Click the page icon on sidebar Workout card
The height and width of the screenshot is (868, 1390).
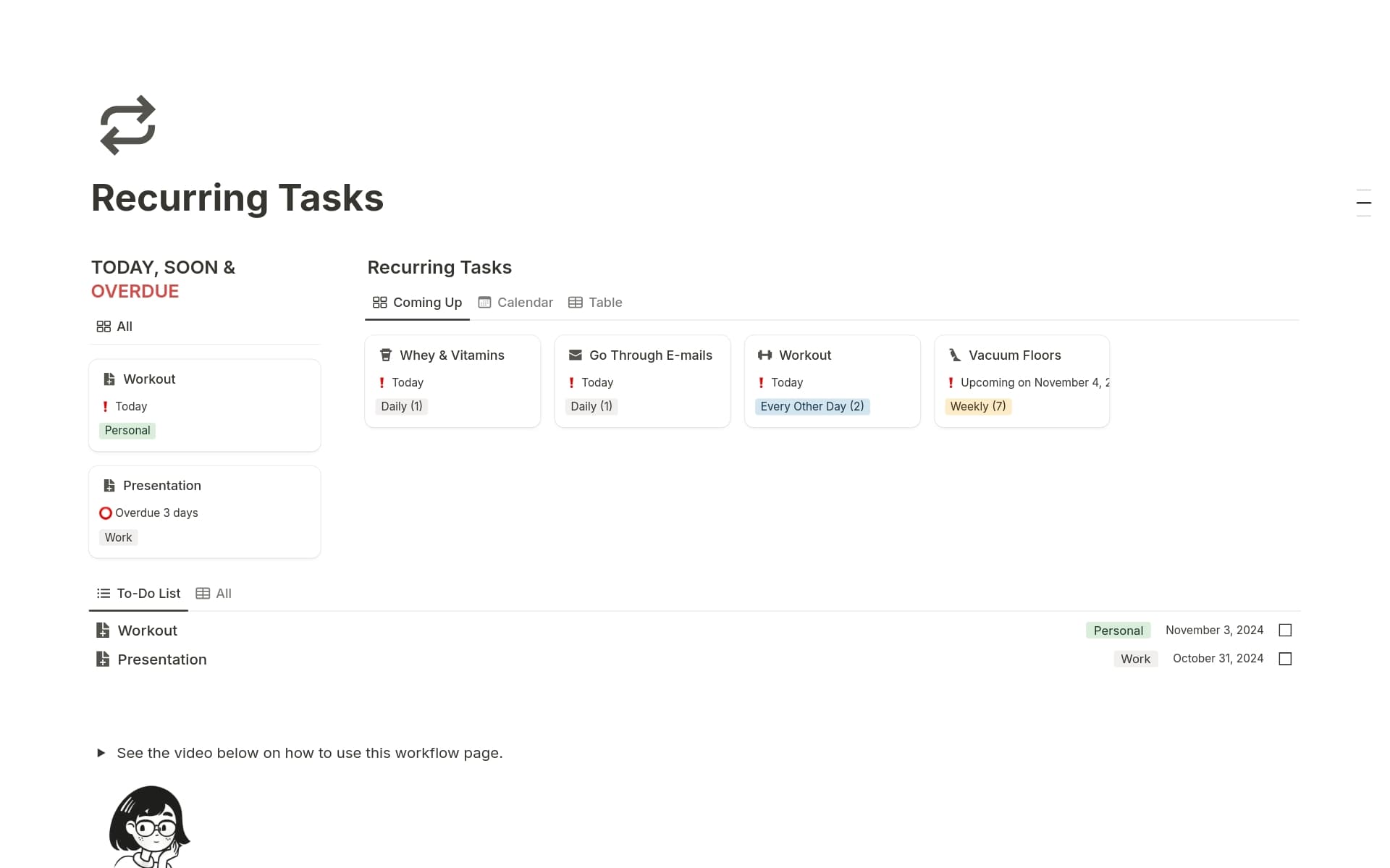[109, 379]
